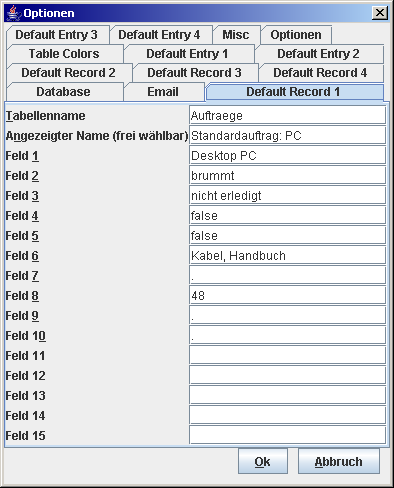Open the Default Entry 4 tab
The height and width of the screenshot is (488, 394).
(x=161, y=35)
